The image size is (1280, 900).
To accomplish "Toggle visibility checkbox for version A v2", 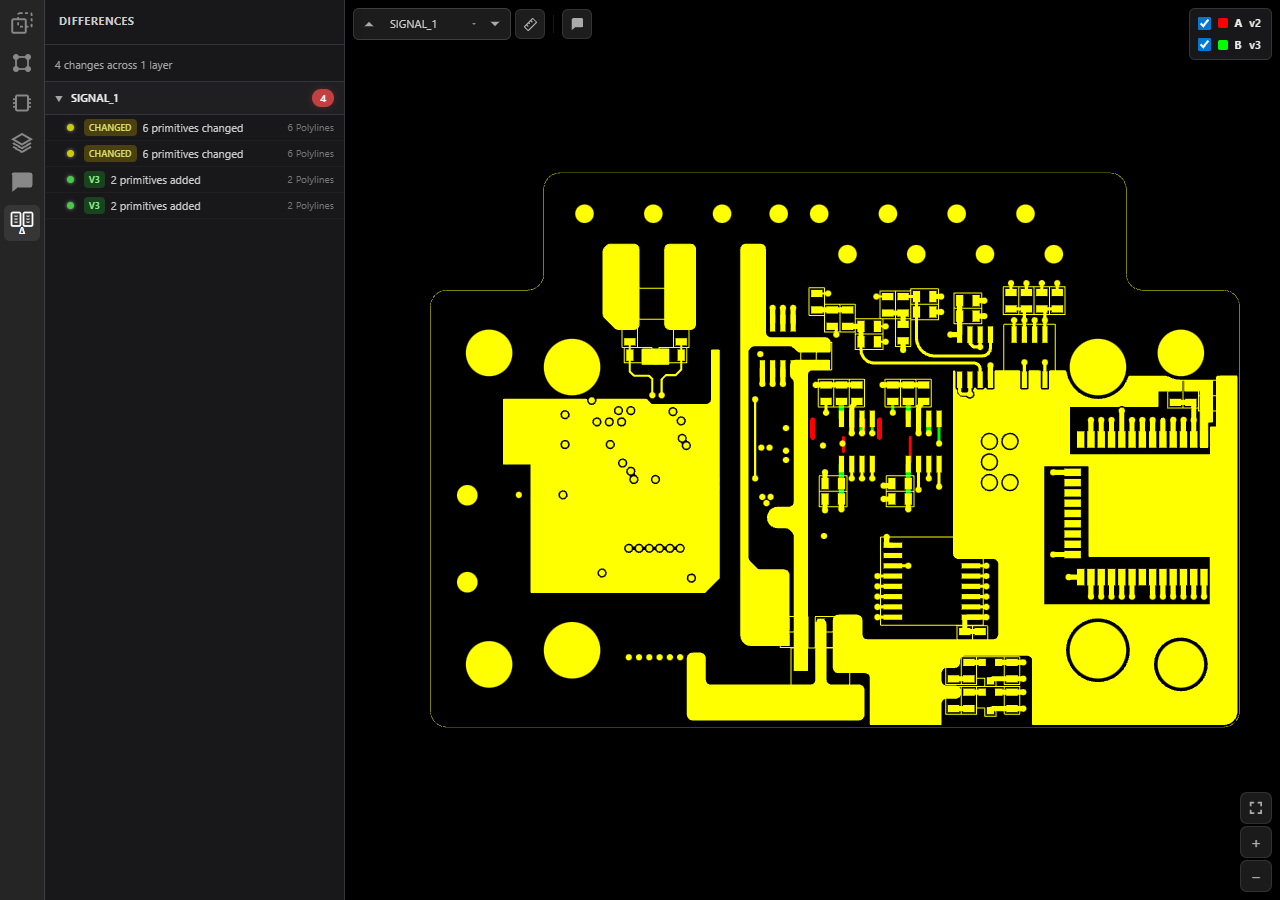I will coord(1205,23).
